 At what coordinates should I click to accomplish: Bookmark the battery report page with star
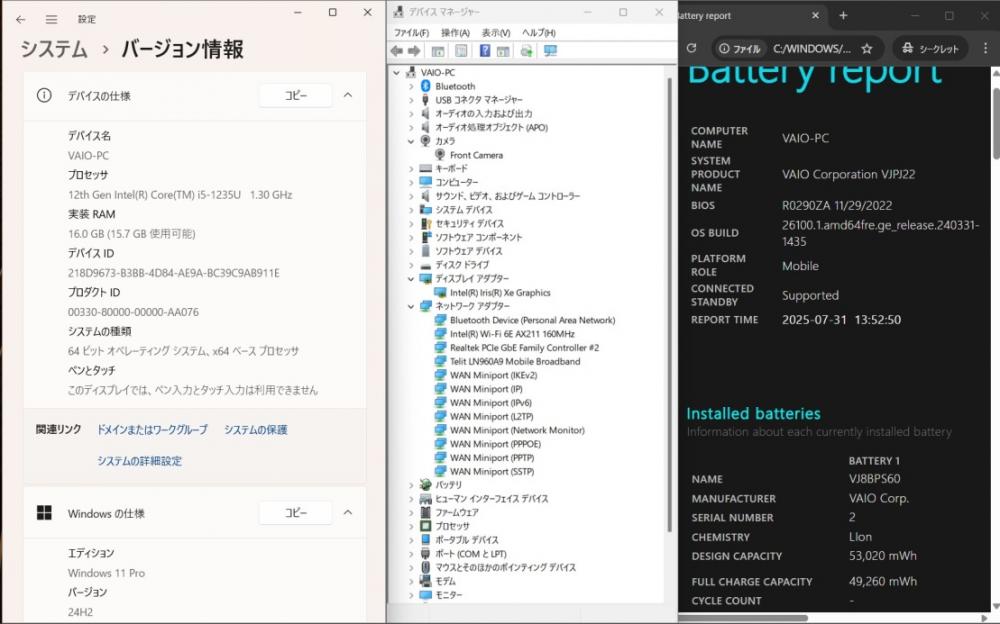coord(866,48)
